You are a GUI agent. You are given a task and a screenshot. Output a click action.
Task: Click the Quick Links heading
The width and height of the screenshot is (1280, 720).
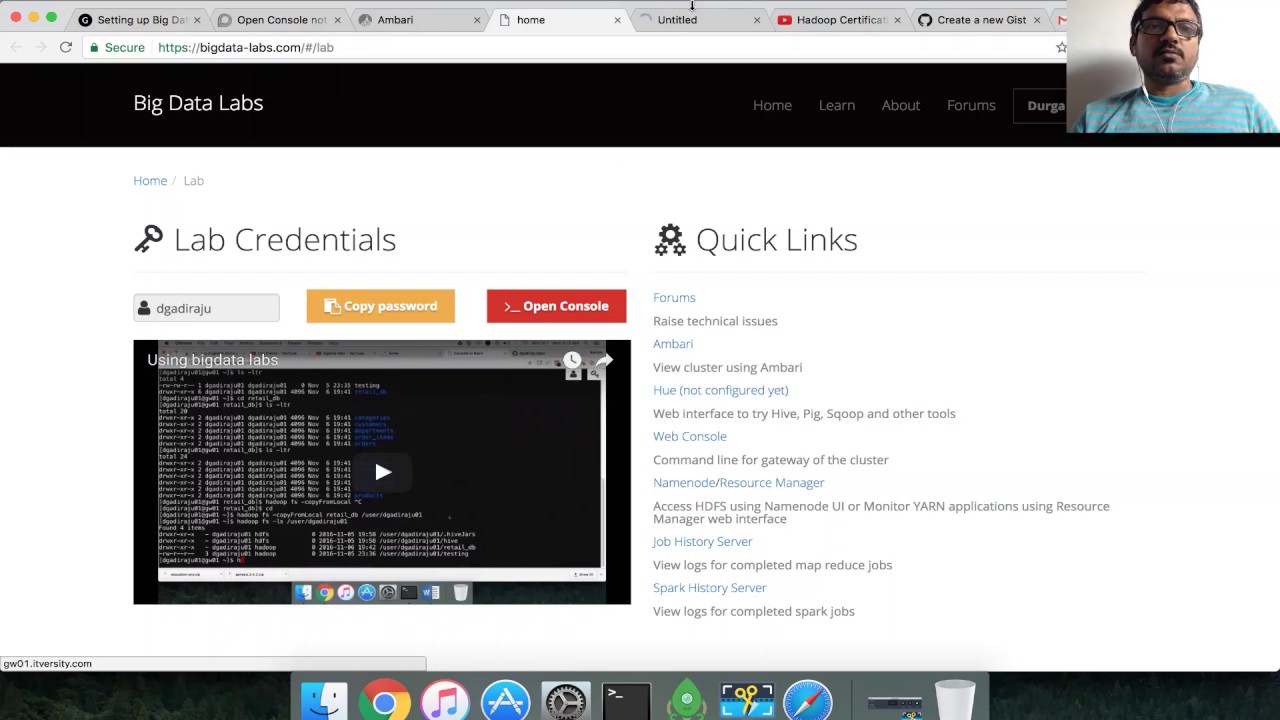pos(777,240)
